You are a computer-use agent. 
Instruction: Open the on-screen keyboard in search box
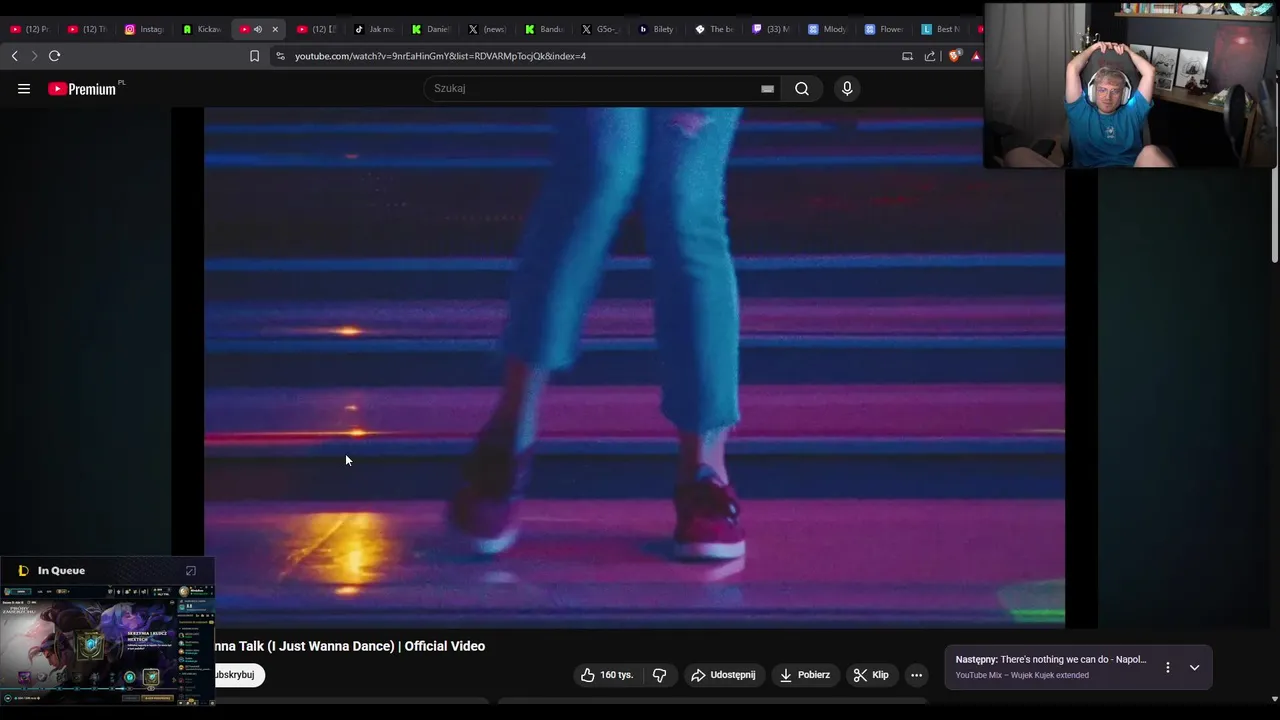(767, 89)
